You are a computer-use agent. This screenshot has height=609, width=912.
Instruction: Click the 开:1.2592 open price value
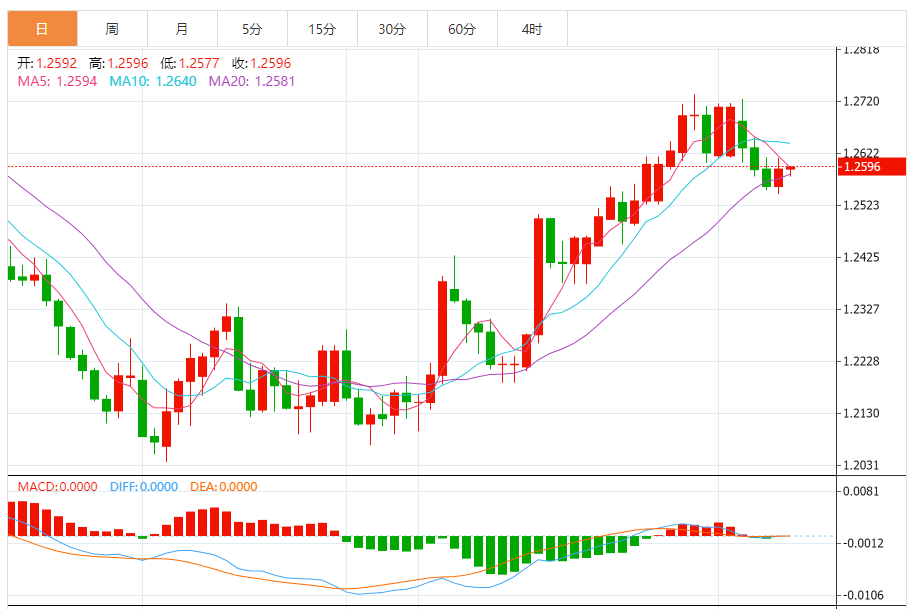(47, 63)
